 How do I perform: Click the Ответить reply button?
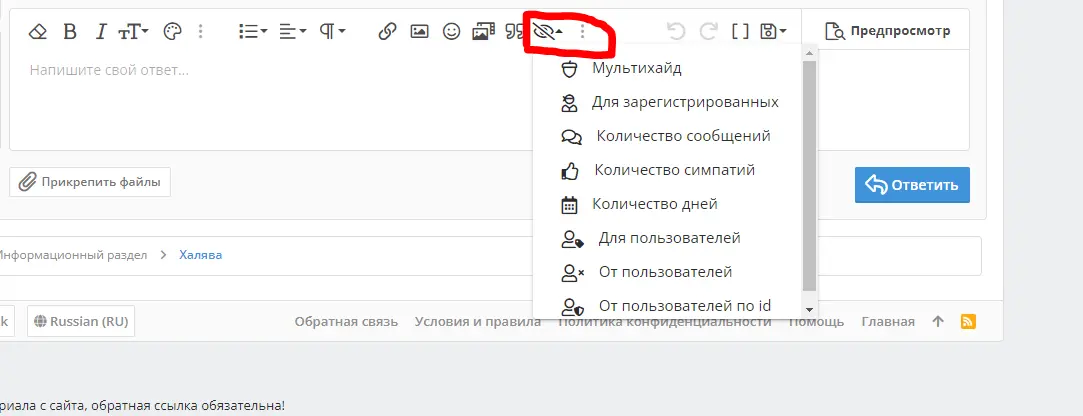tap(912, 185)
